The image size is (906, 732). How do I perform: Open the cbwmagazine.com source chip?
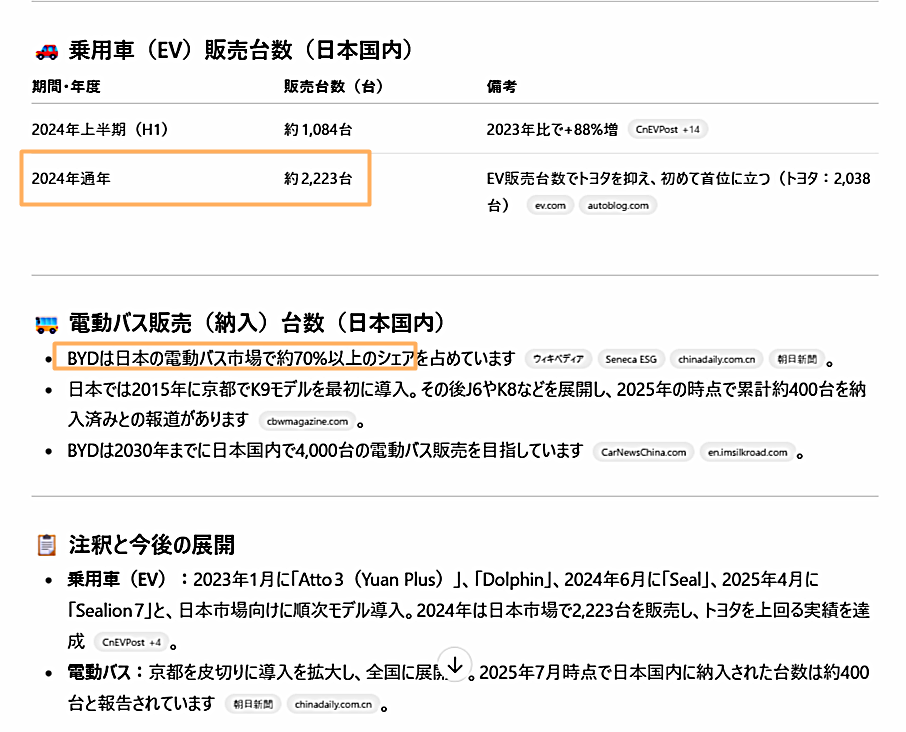click(x=306, y=421)
